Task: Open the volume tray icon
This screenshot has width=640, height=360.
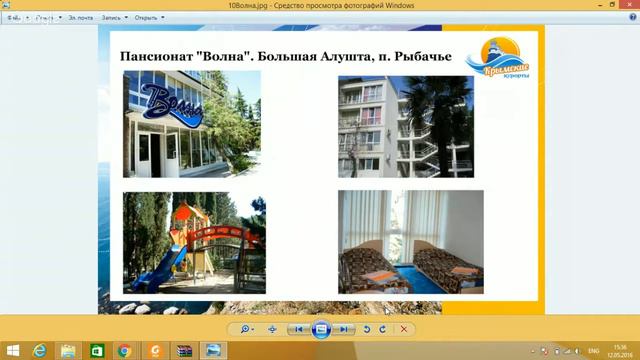Action: (x=578, y=351)
